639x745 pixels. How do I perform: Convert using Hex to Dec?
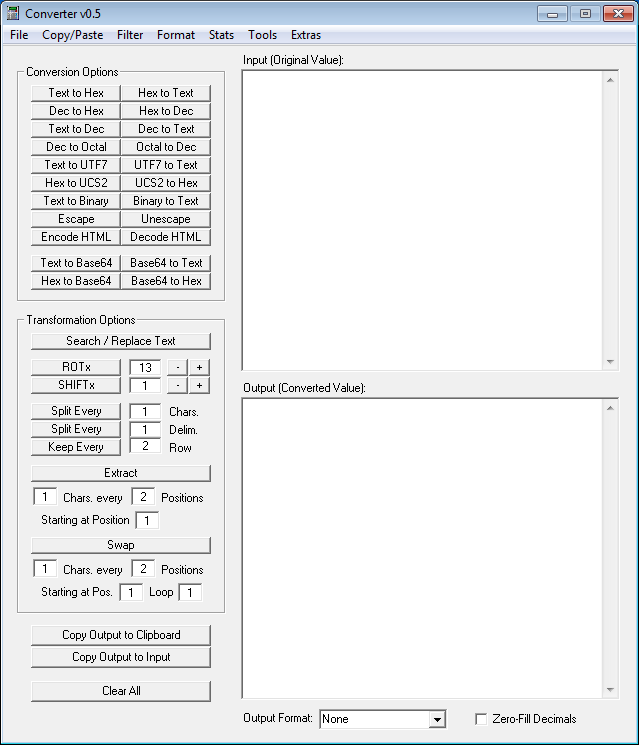pos(166,111)
